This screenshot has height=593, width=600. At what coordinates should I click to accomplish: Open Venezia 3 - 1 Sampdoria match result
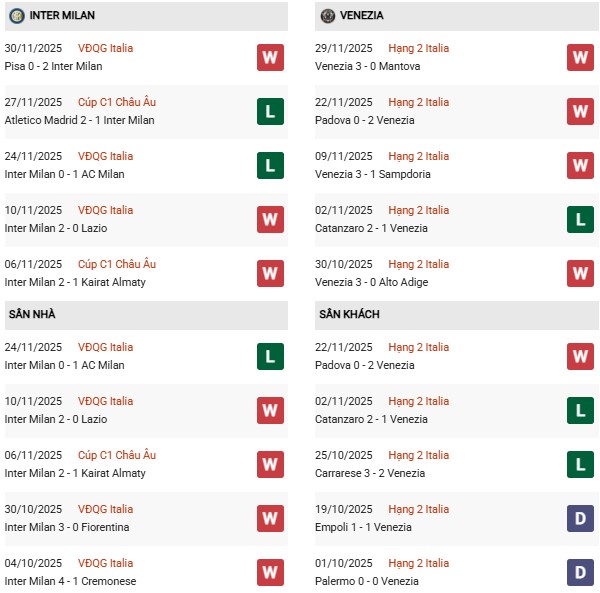click(x=373, y=175)
